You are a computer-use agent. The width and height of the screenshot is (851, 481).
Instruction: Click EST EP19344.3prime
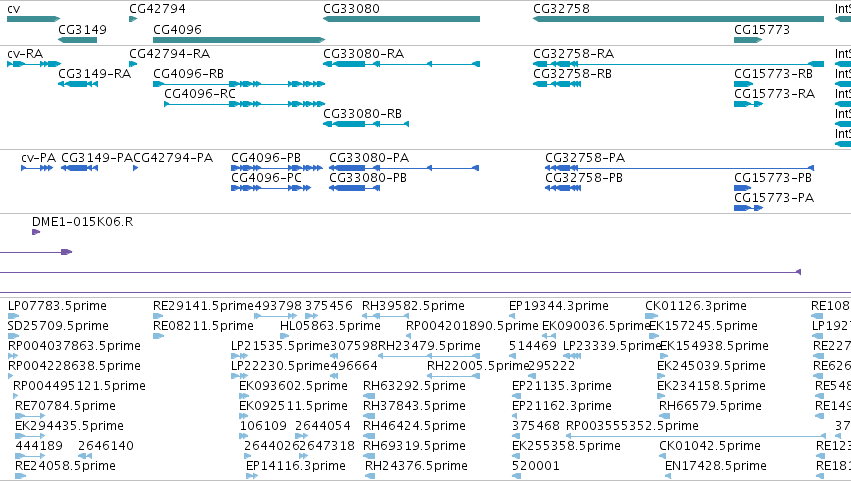[x=558, y=306]
